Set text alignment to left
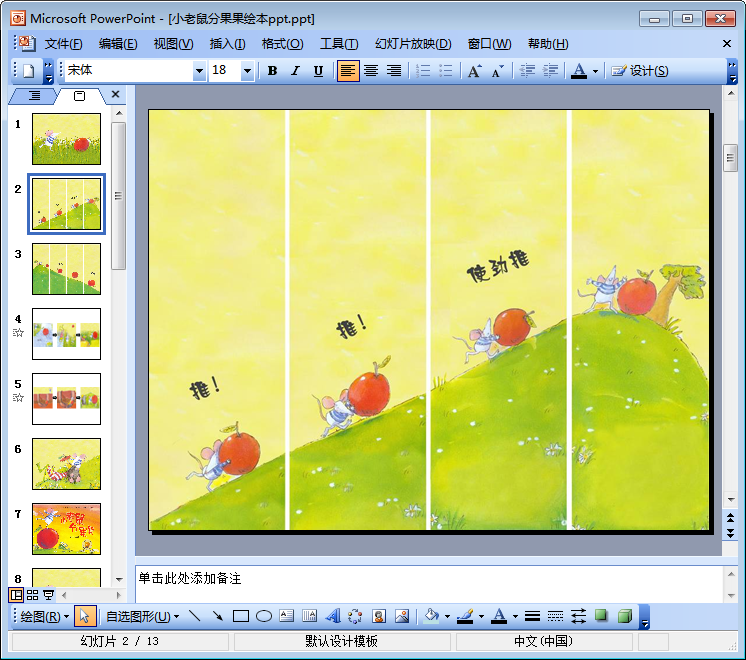 point(348,71)
